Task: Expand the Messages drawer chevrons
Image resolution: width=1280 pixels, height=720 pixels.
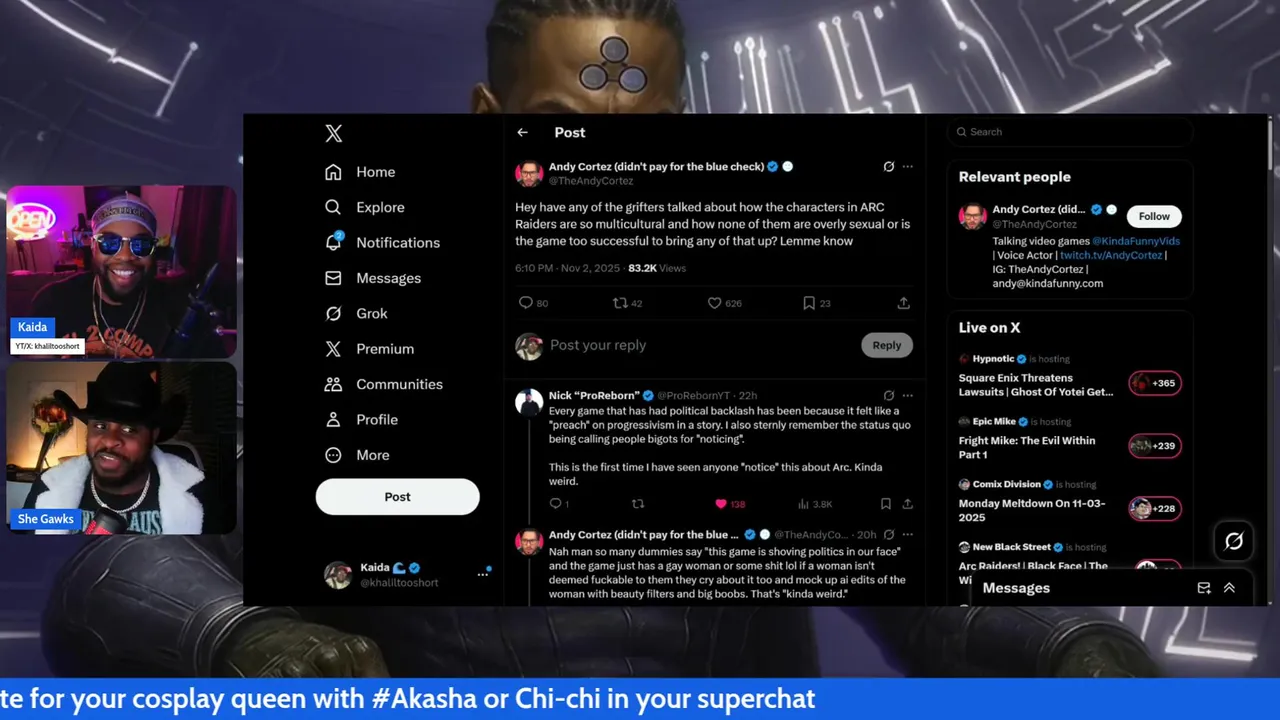Action: 1229,588
